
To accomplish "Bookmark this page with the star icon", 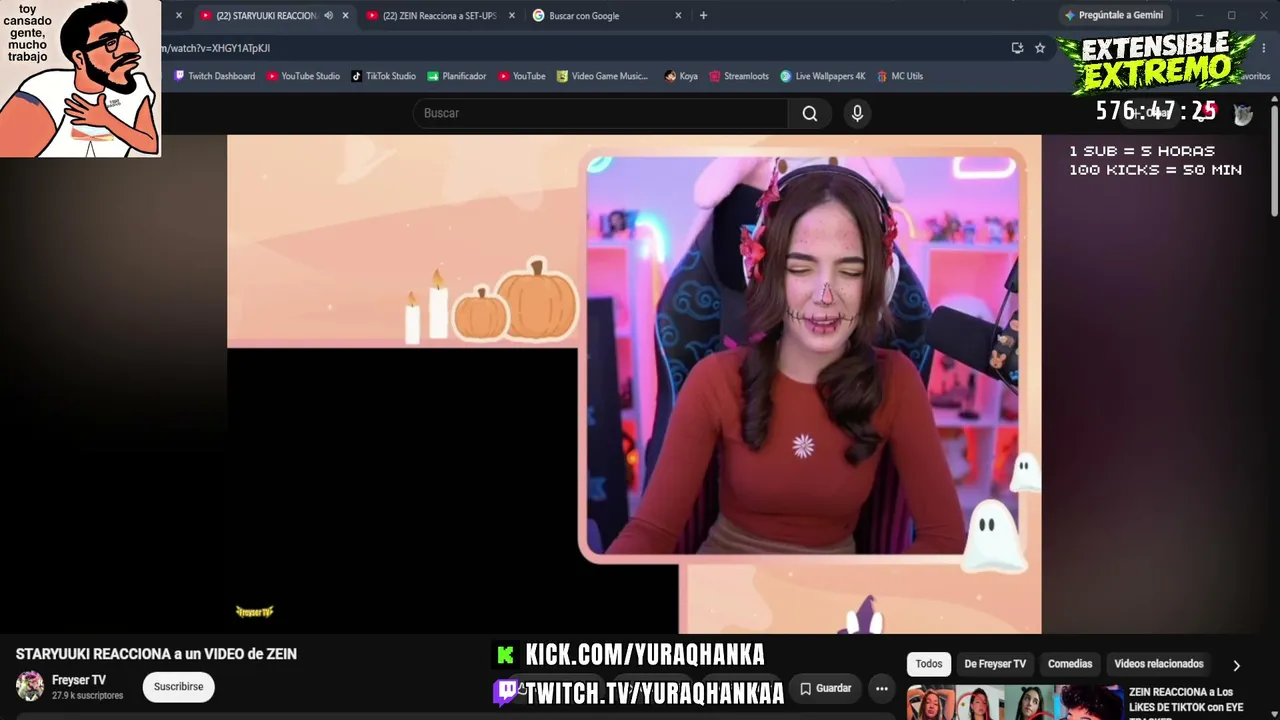I will tap(1040, 48).
